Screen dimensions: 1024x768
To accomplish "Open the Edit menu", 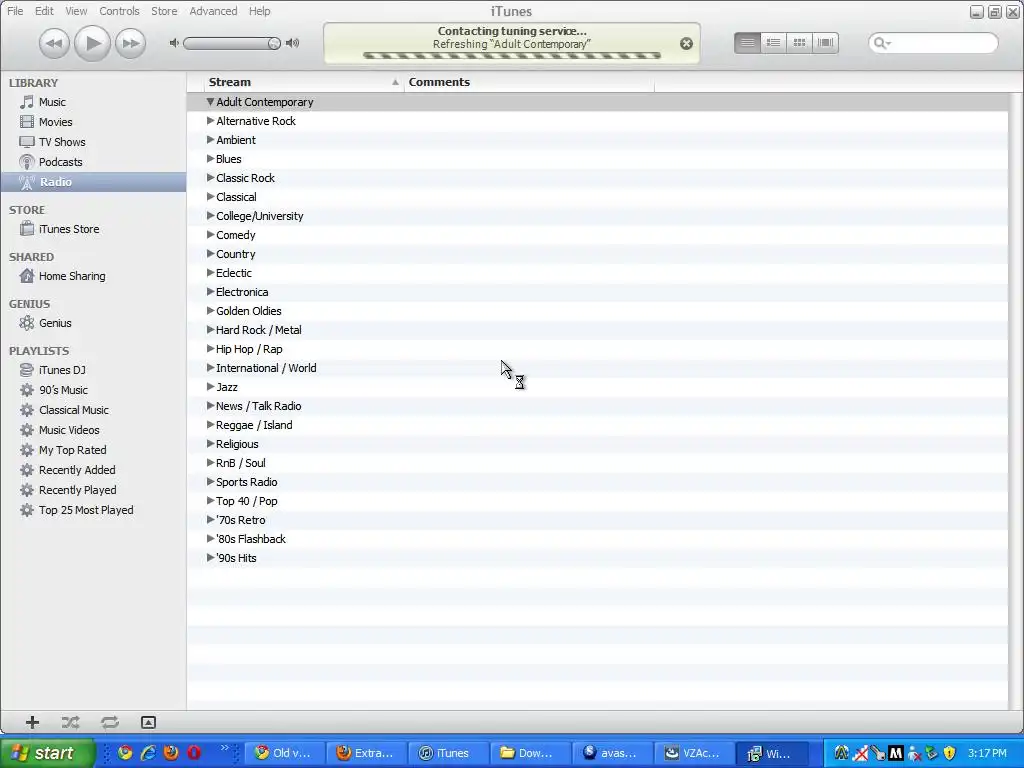I will (x=44, y=11).
